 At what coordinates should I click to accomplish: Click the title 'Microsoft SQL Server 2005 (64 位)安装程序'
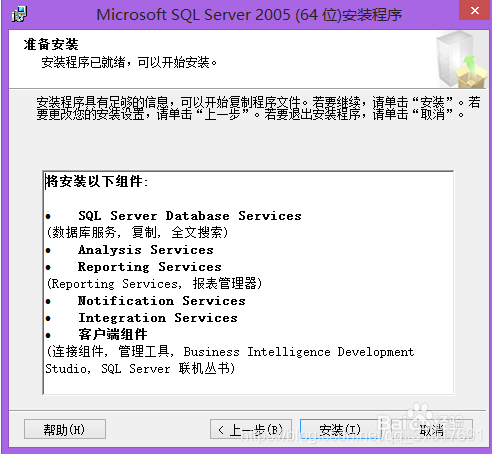tap(249, 15)
